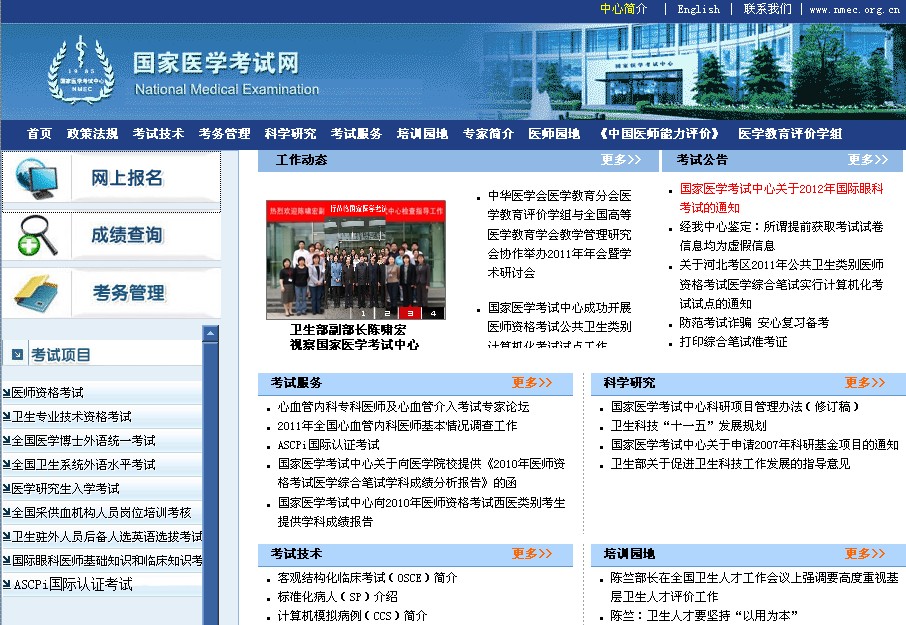Click 更多>> in 考试技术 section header
Viewport: 906px width, 625px height.
pos(532,553)
